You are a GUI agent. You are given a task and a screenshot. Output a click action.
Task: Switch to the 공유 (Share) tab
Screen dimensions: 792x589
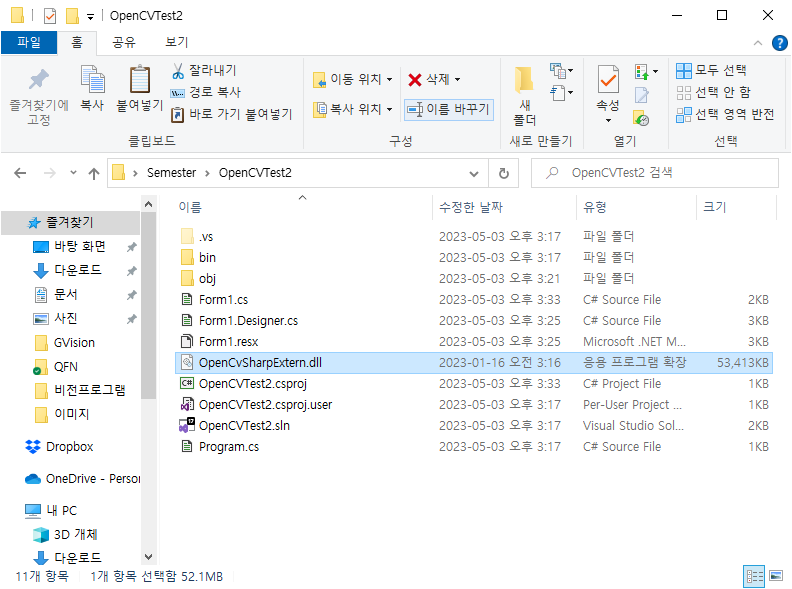(x=124, y=42)
